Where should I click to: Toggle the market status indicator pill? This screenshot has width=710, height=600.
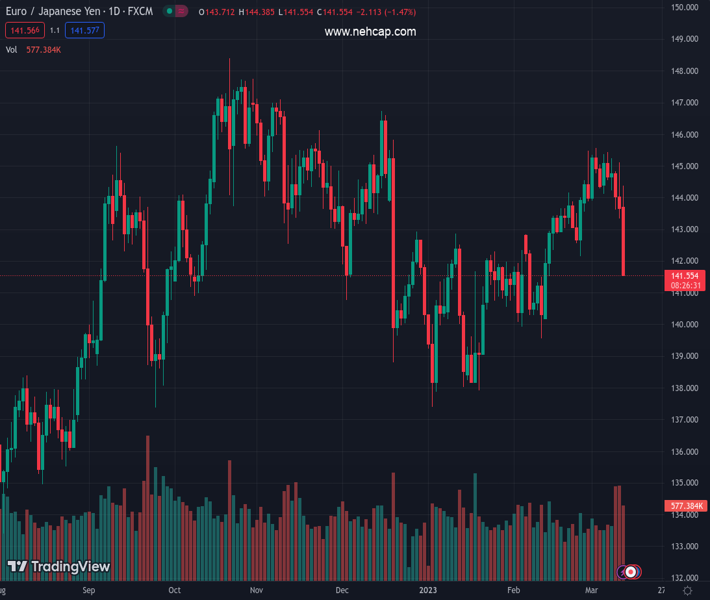point(175,12)
